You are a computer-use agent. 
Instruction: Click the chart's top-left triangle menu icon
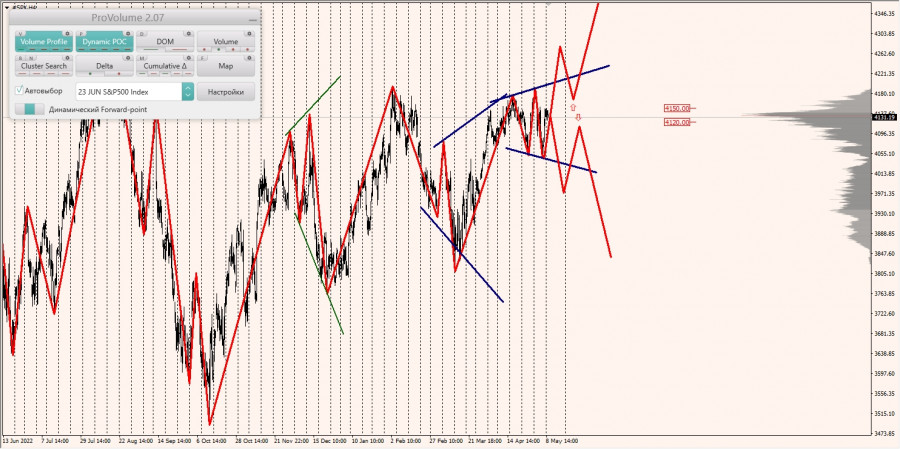[x=7, y=7]
